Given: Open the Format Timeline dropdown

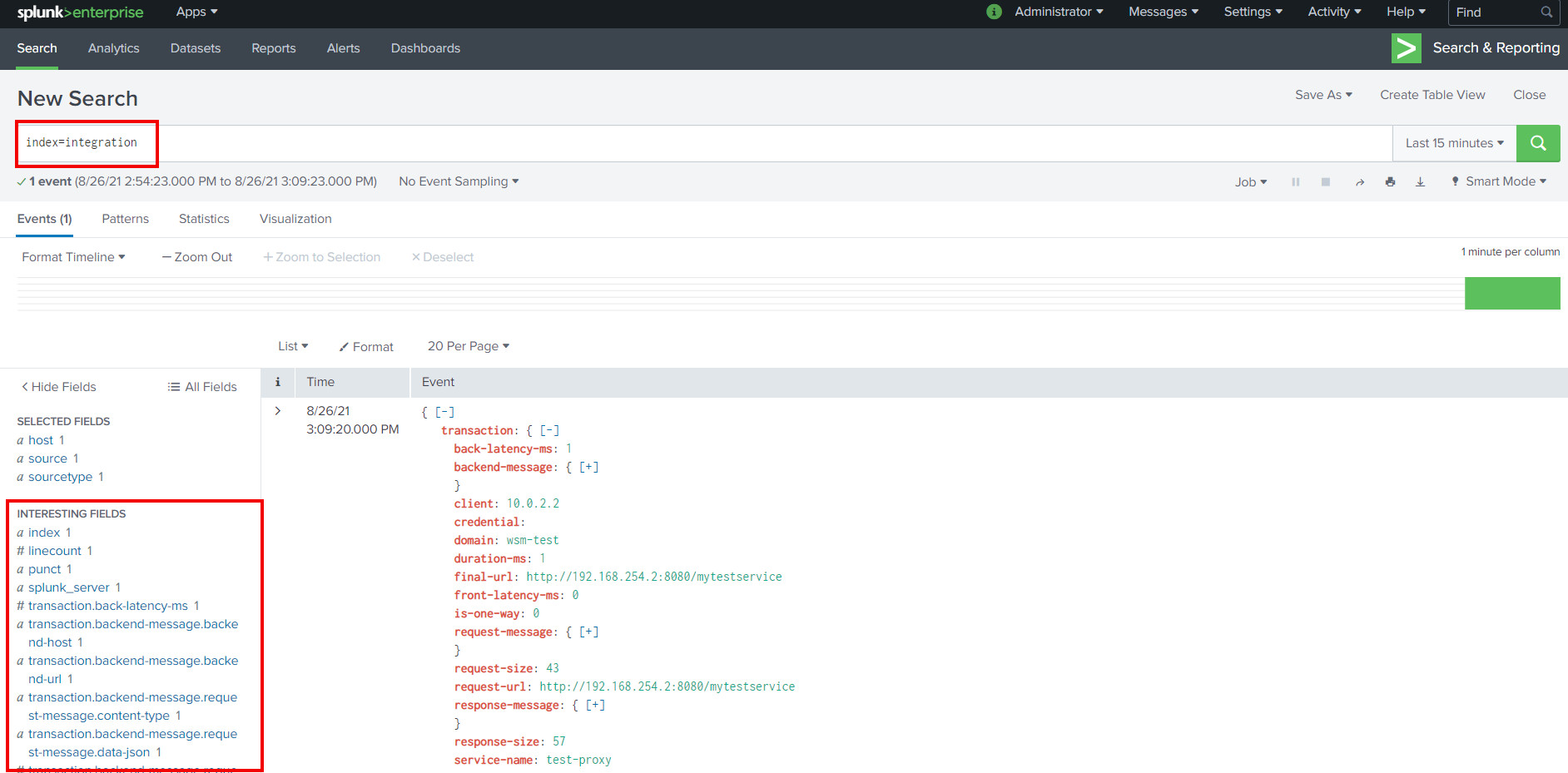Looking at the screenshot, I should (x=73, y=257).
